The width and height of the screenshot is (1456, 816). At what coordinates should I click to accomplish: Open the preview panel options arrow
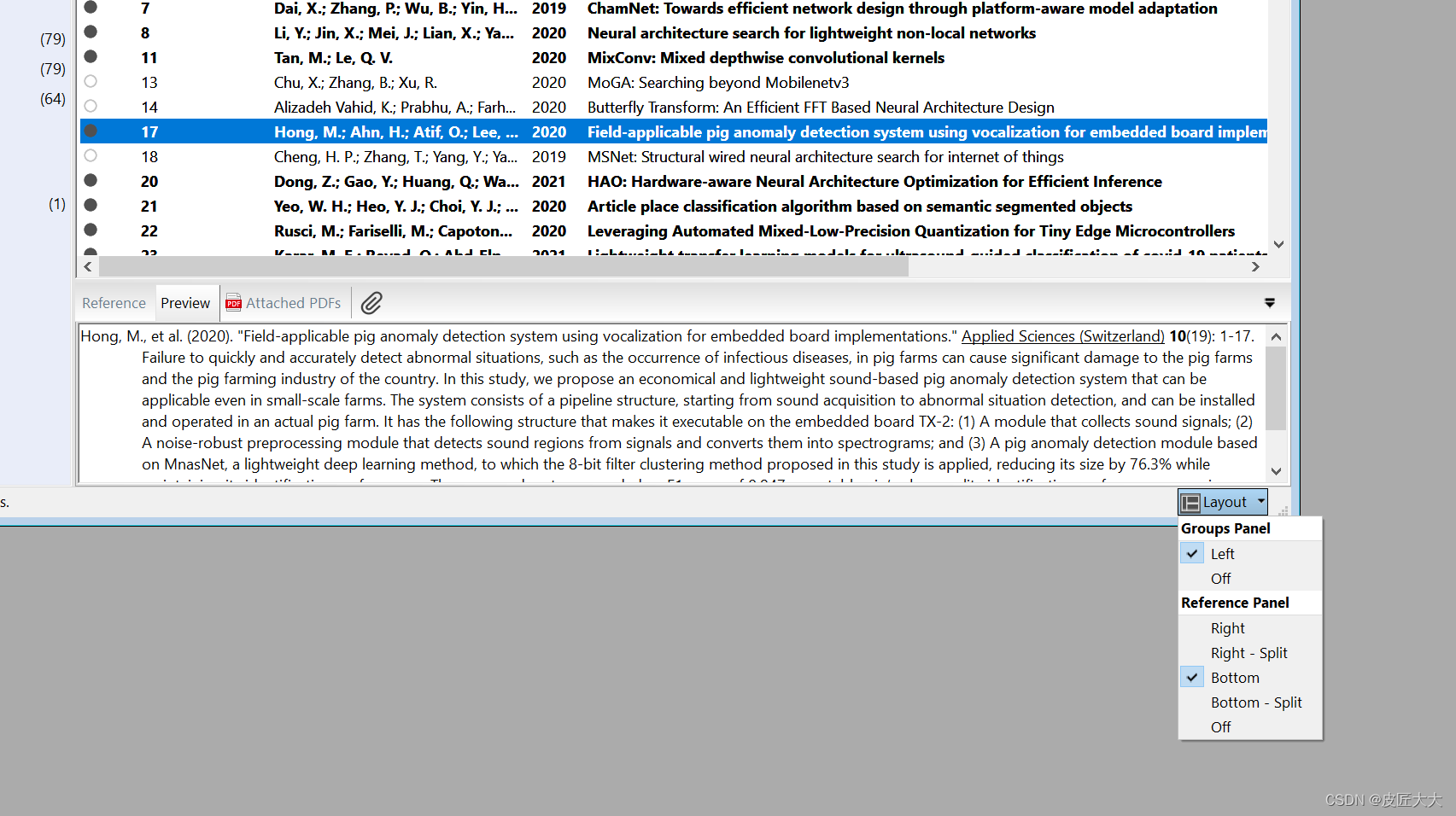[1270, 303]
